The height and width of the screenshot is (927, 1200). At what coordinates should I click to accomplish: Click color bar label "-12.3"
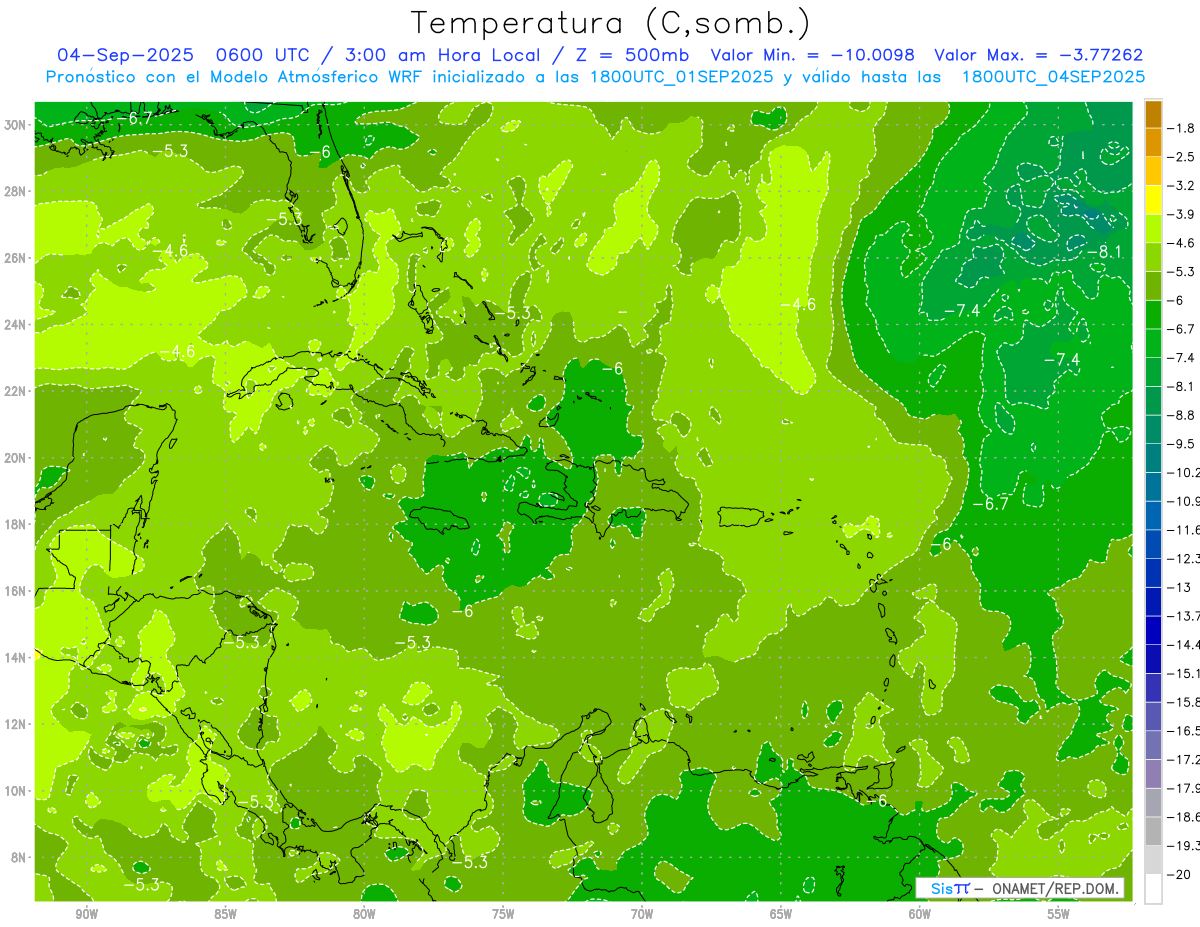(1184, 559)
